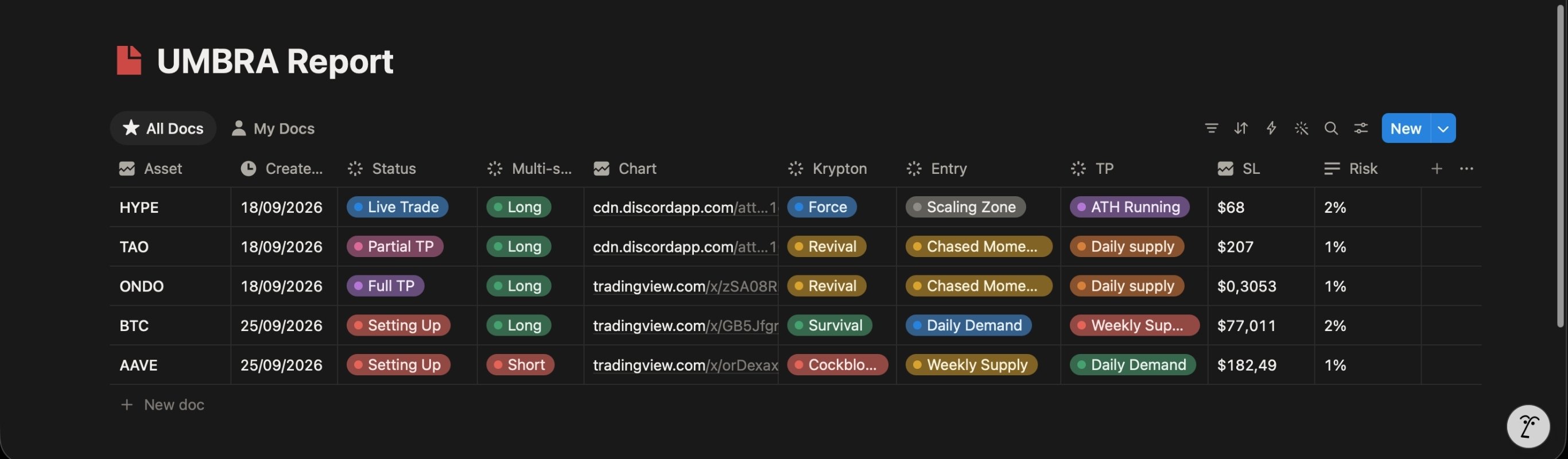Click the ATH Running TP tag

pos(1130,207)
